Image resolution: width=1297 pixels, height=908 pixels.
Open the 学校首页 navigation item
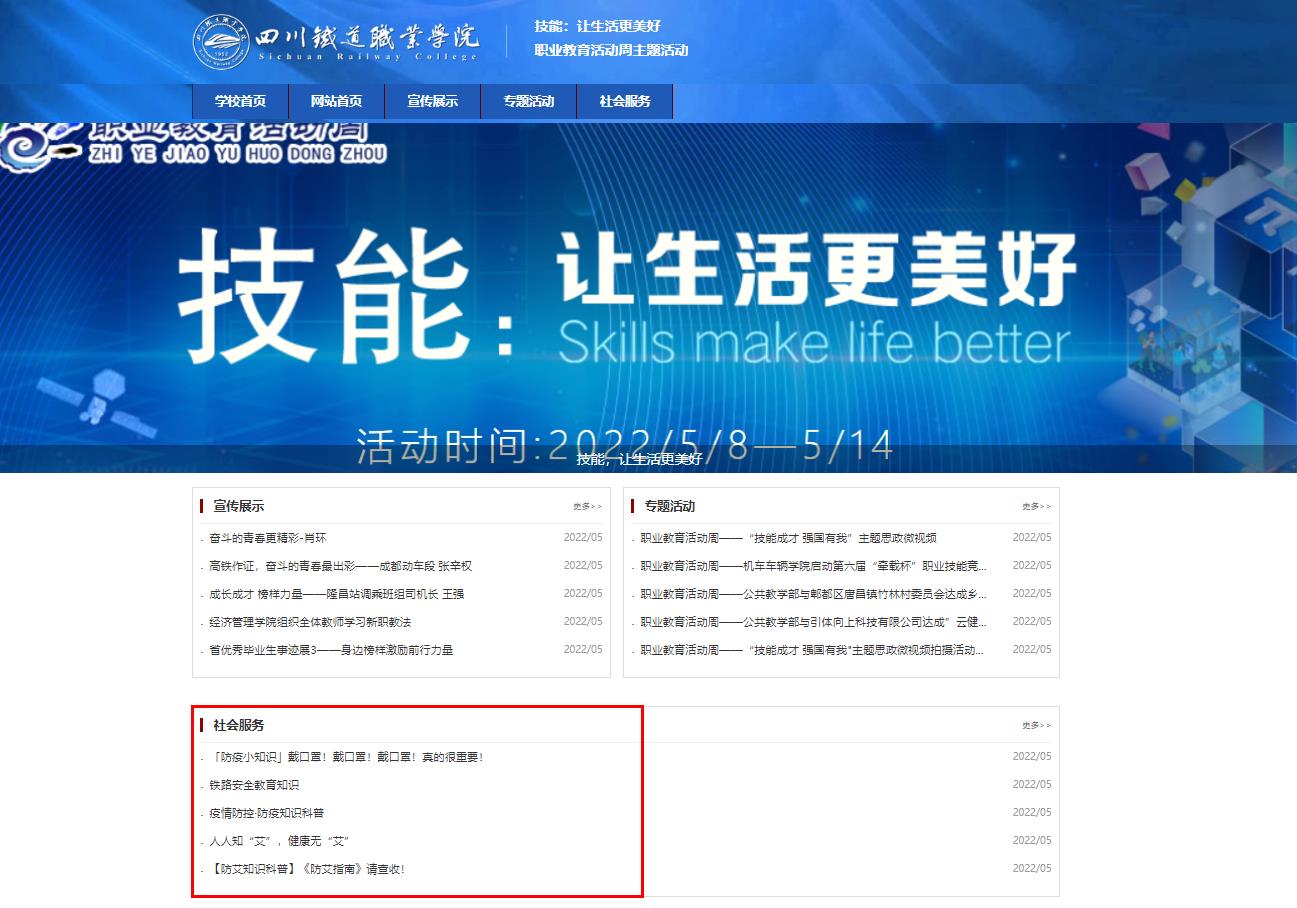[x=240, y=101]
